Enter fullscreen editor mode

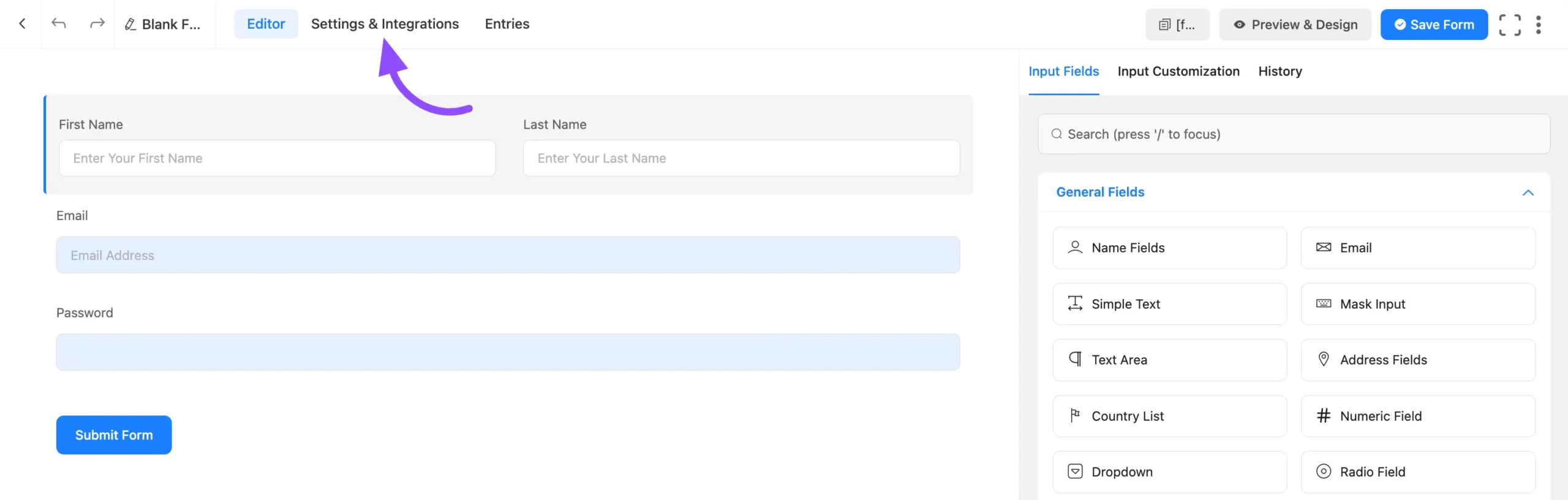pos(1509,25)
